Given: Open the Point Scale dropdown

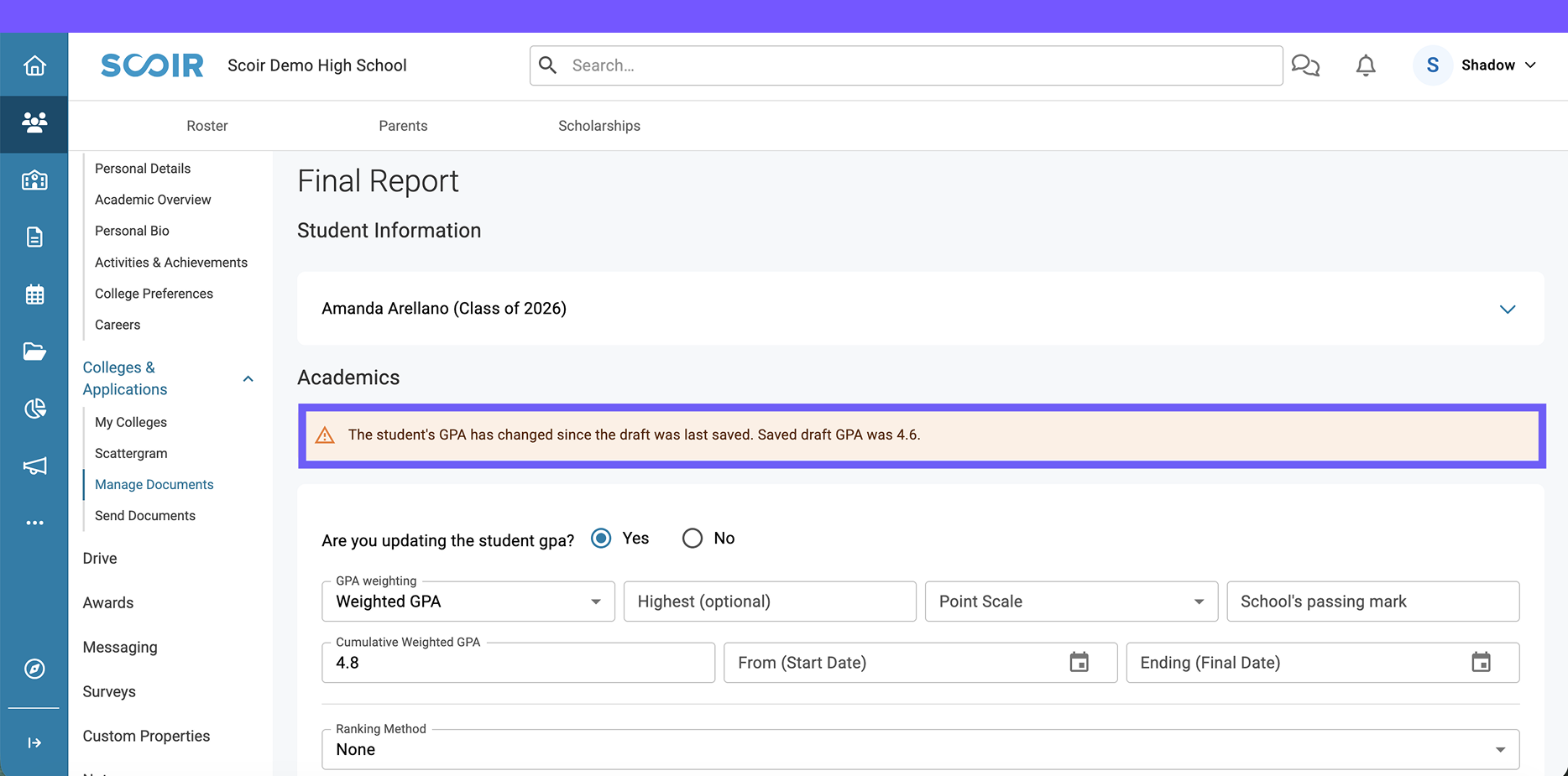Looking at the screenshot, I should (1070, 602).
